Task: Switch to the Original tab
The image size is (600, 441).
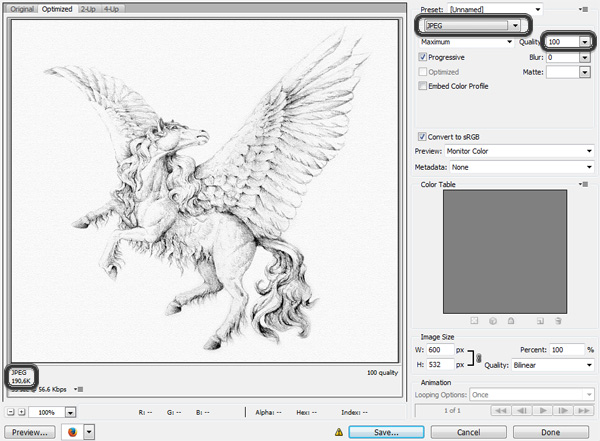Action: [22, 8]
